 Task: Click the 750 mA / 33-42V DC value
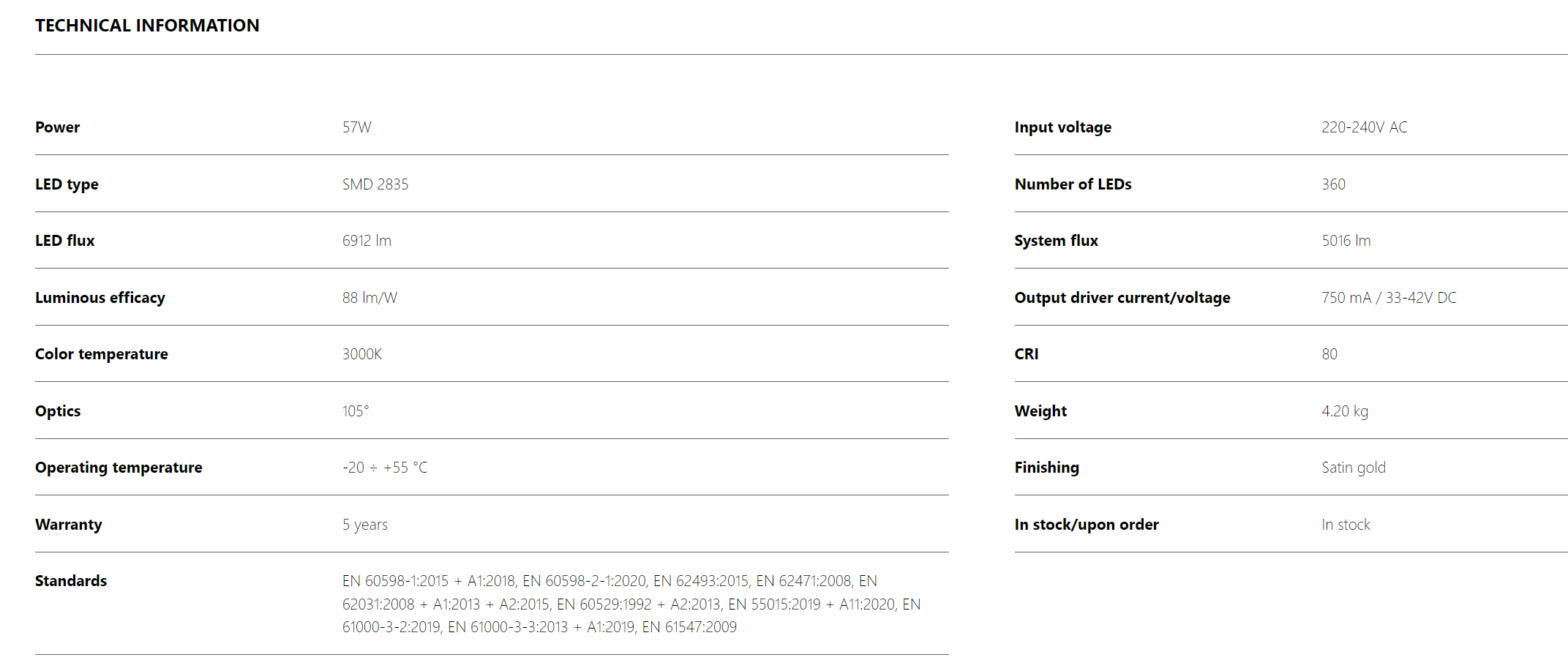point(1388,298)
